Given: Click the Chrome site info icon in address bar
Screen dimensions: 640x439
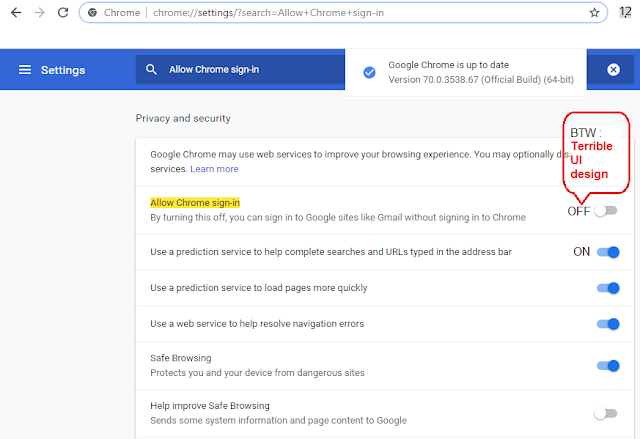Looking at the screenshot, I should pyautogui.click(x=93, y=13).
